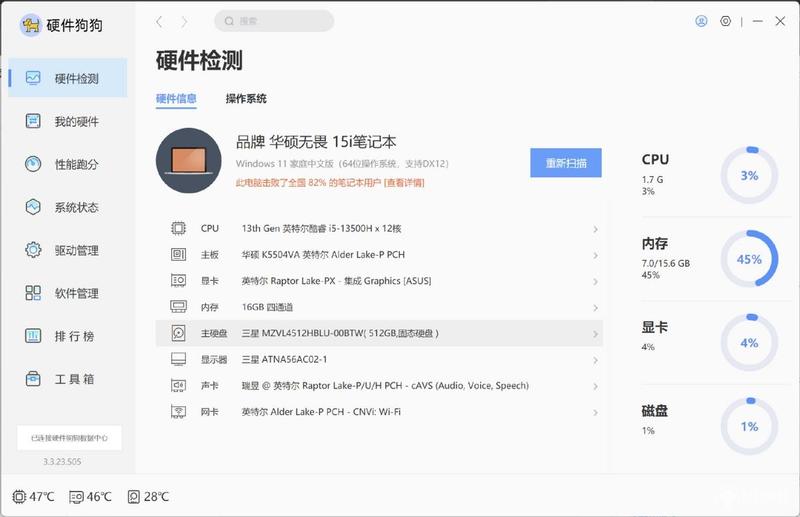Open the 软件管理 grid icon
This screenshot has height=517, width=800.
point(33,292)
